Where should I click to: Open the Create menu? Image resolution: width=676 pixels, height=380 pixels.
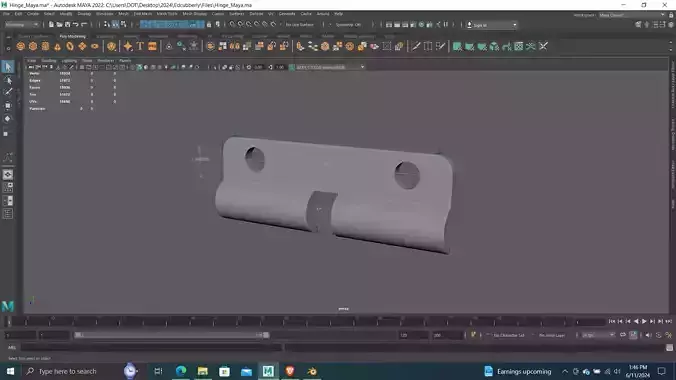pos(33,14)
